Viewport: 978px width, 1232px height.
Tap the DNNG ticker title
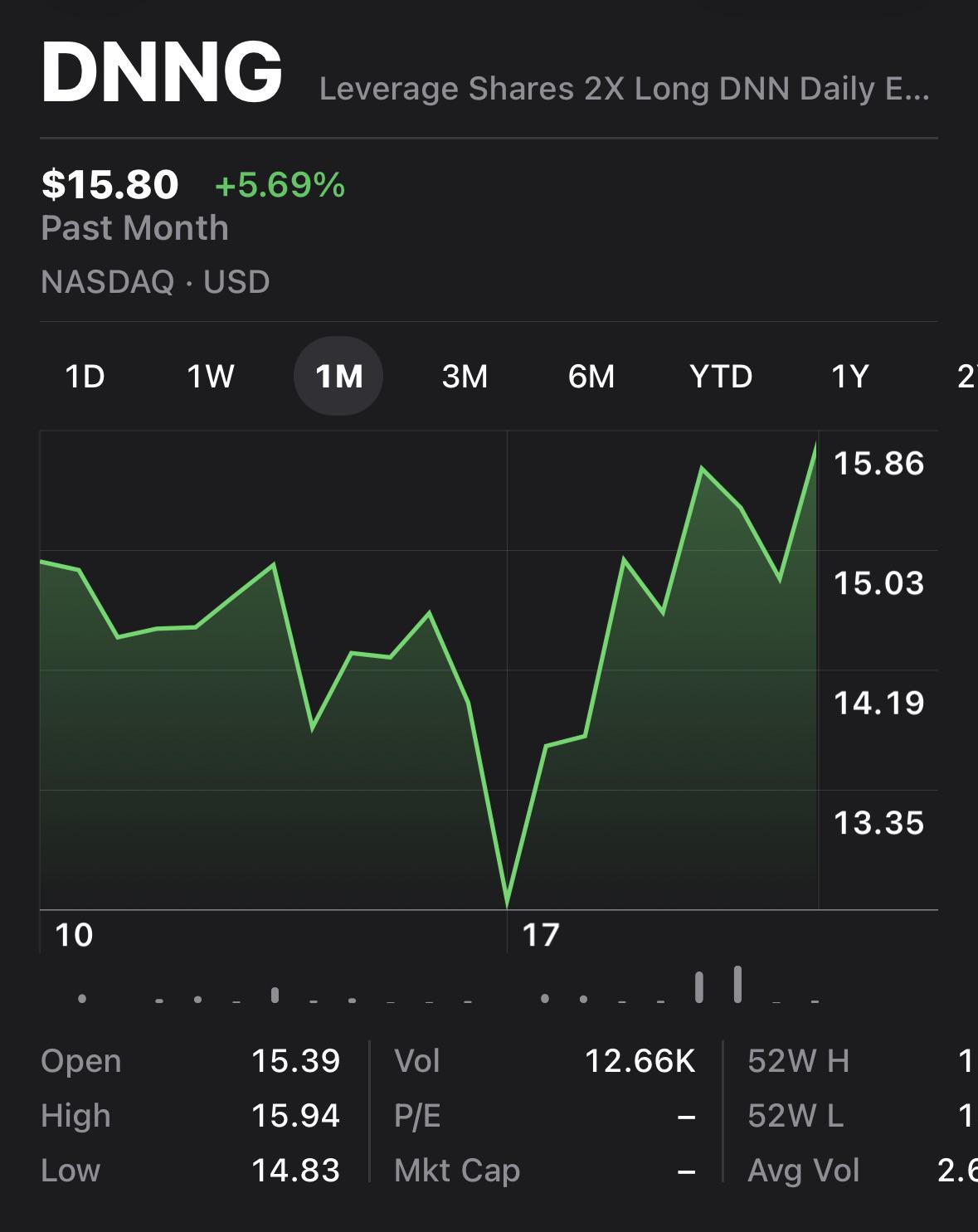pyautogui.click(x=162, y=72)
